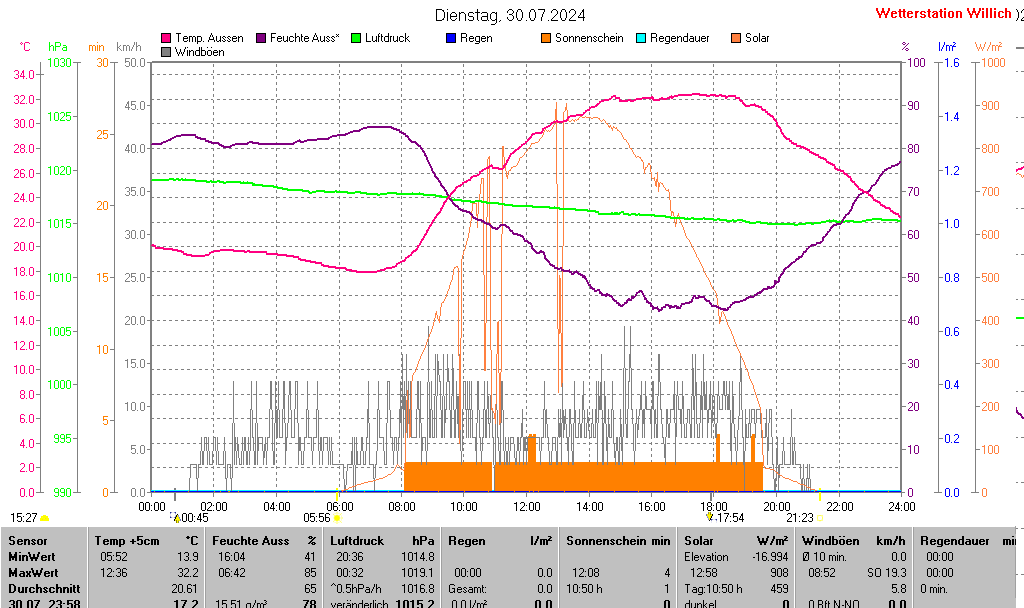This screenshot has width=1024, height=608.
Task: Click the Windböen legend label
Action: [x=199, y=52]
